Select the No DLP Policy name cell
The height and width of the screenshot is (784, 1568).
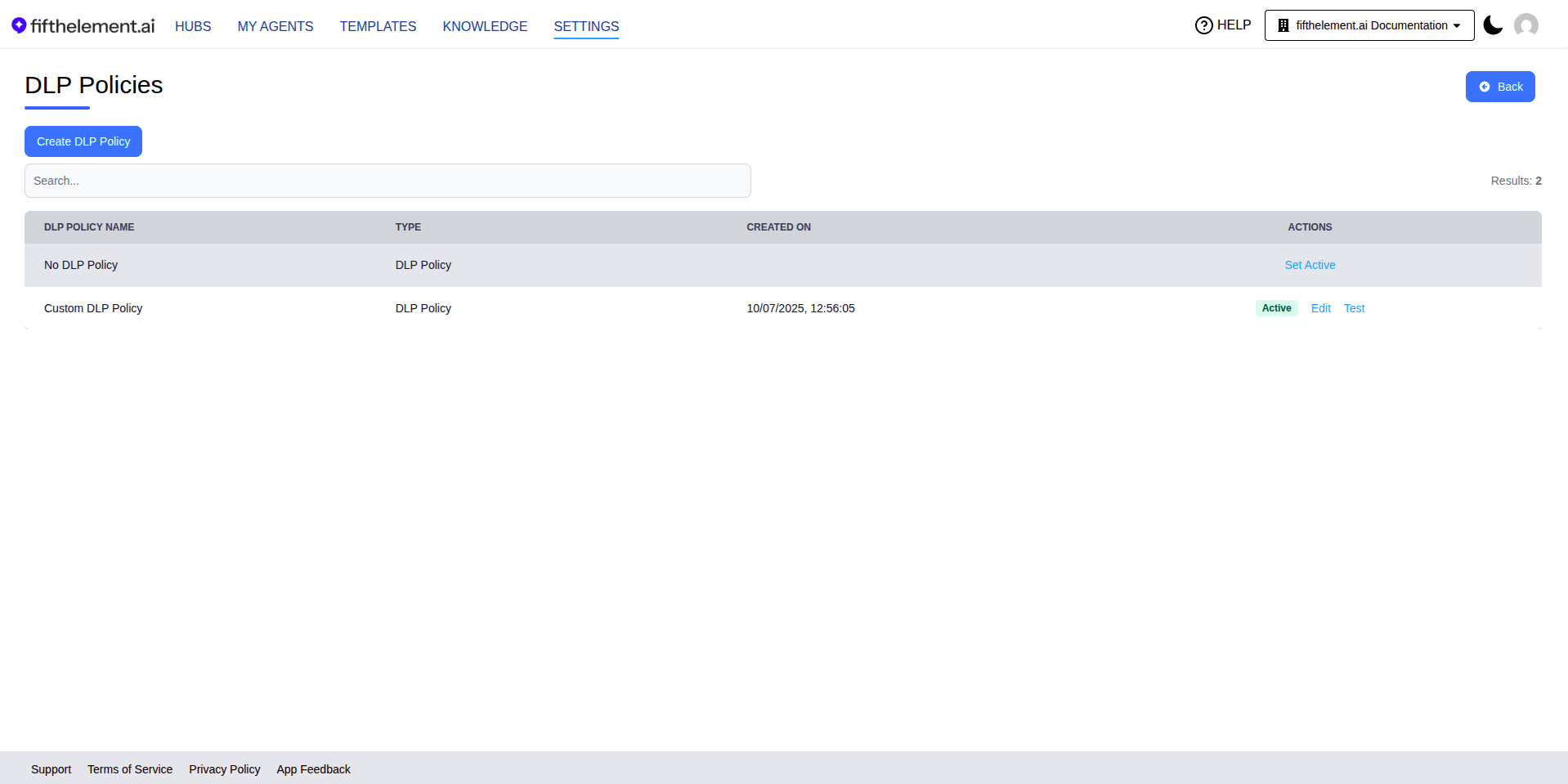81,265
